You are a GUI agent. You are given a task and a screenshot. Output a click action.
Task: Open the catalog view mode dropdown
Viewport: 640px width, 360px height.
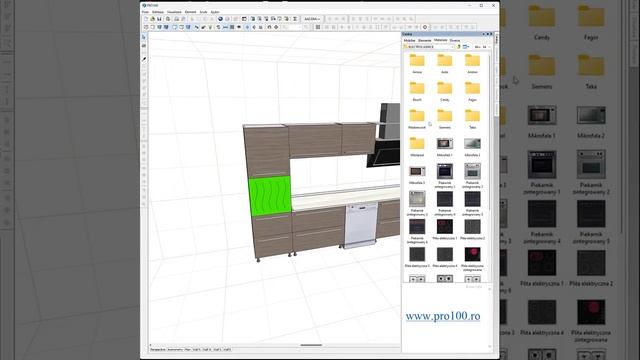pyautogui.click(x=466, y=47)
